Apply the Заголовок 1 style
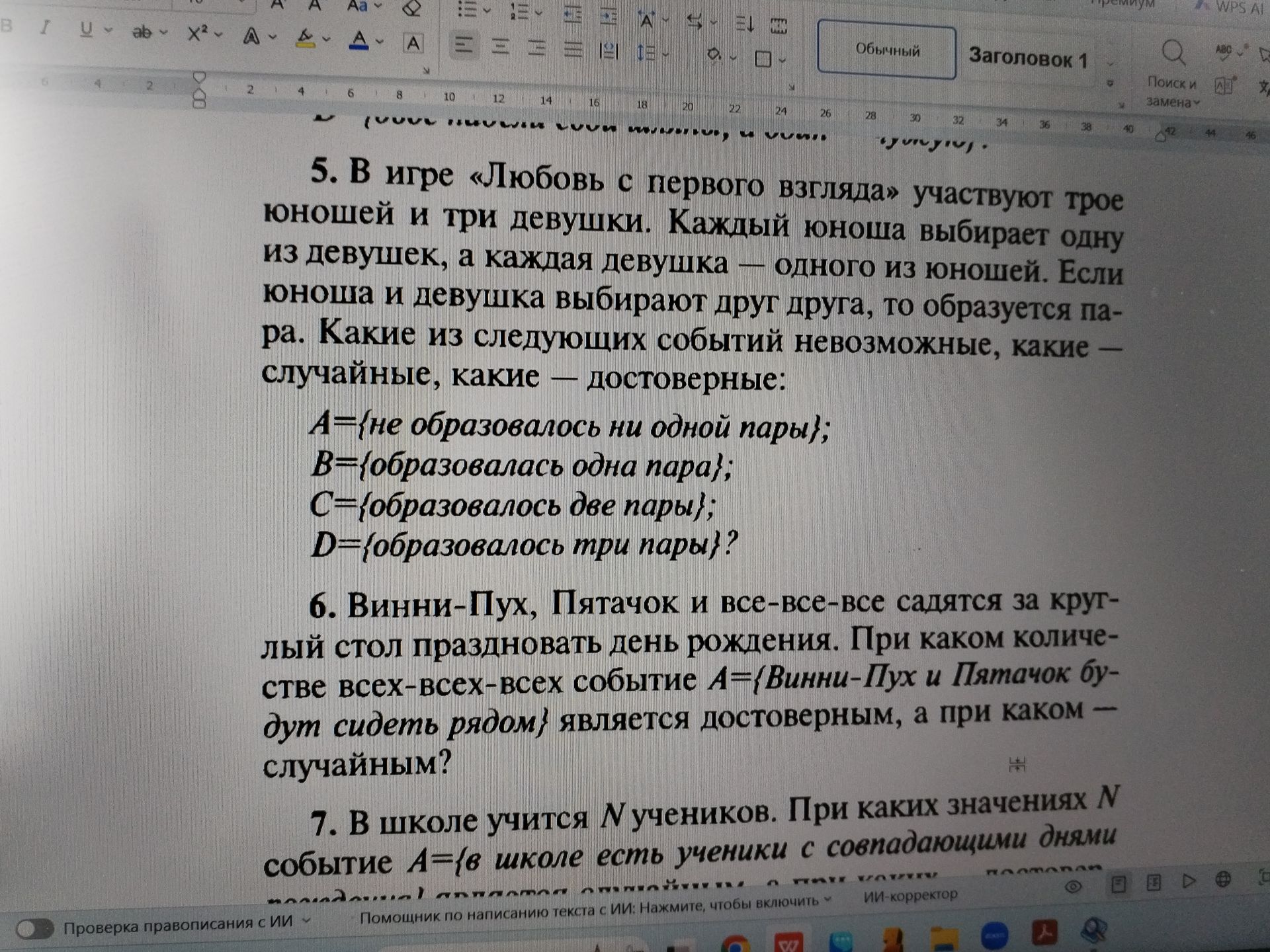1270x952 pixels. coord(1028,59)
